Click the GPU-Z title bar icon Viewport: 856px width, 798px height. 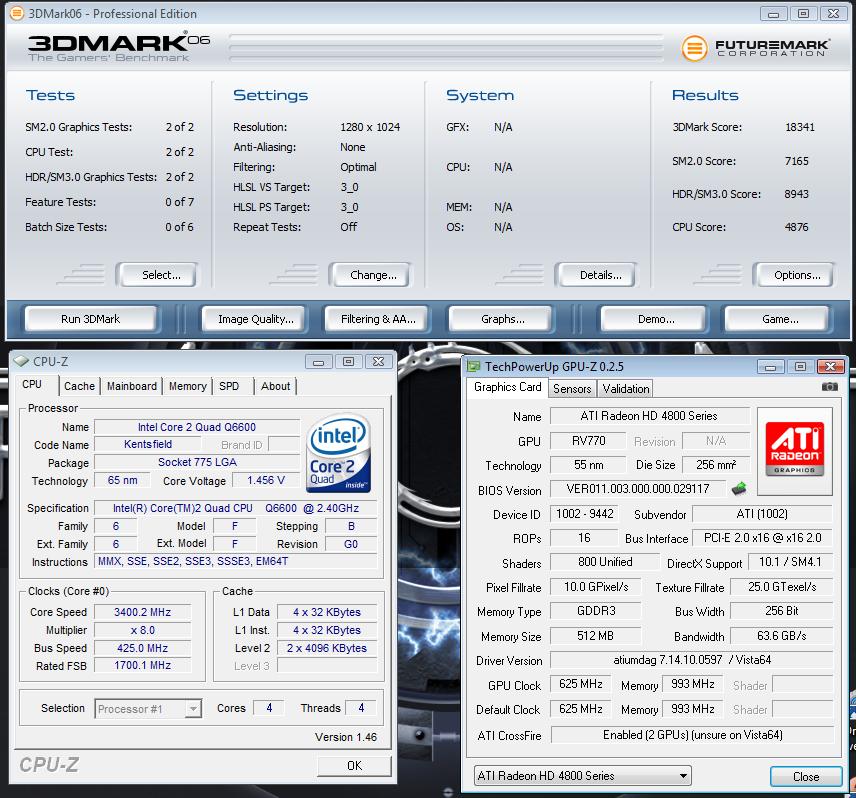475,367
